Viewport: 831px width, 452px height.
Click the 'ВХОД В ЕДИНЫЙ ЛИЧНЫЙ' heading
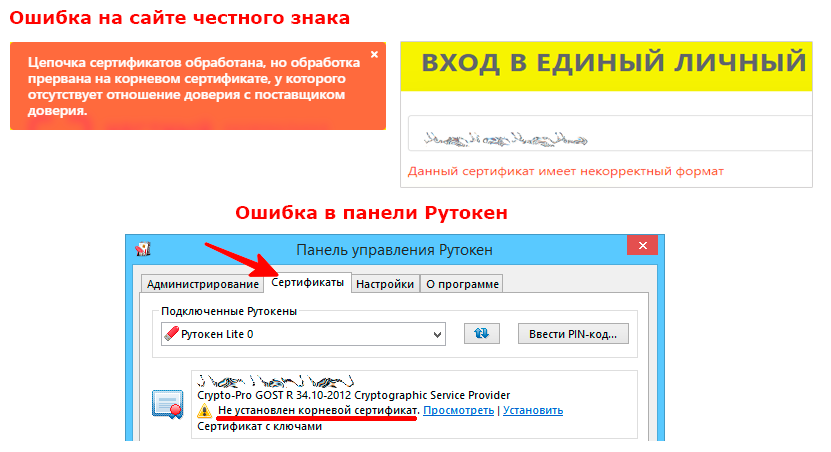614,62
